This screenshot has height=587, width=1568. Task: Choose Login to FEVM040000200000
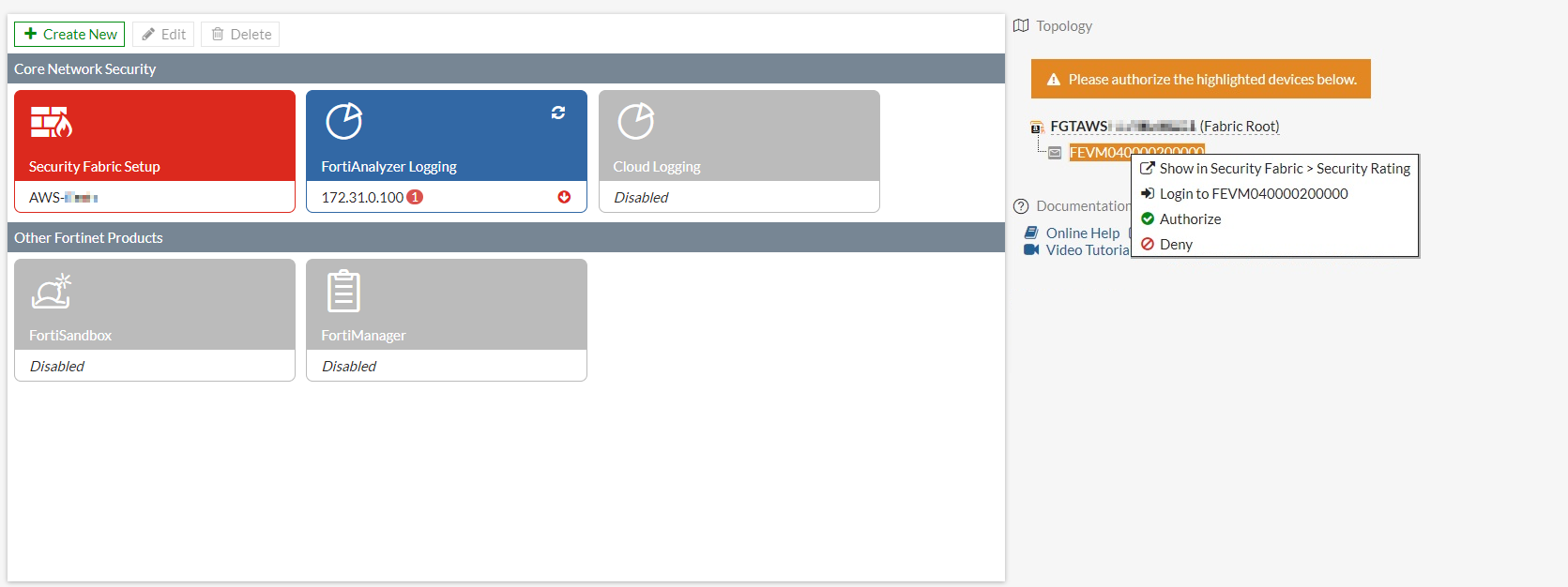(x=1275, y=193)
